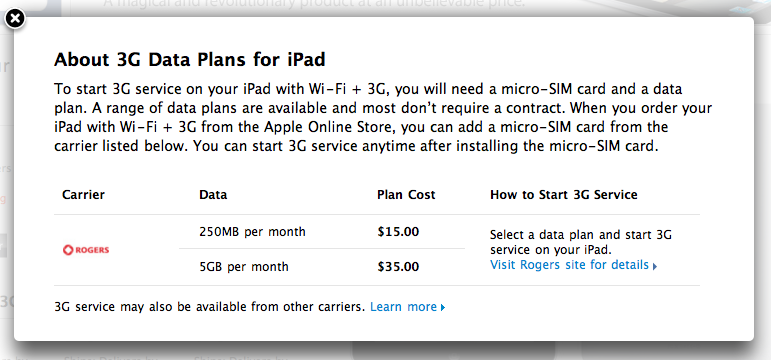This screenshot has width=771, height=360.
Task: Click the Plan Cost column header
Action: point(406,195)
